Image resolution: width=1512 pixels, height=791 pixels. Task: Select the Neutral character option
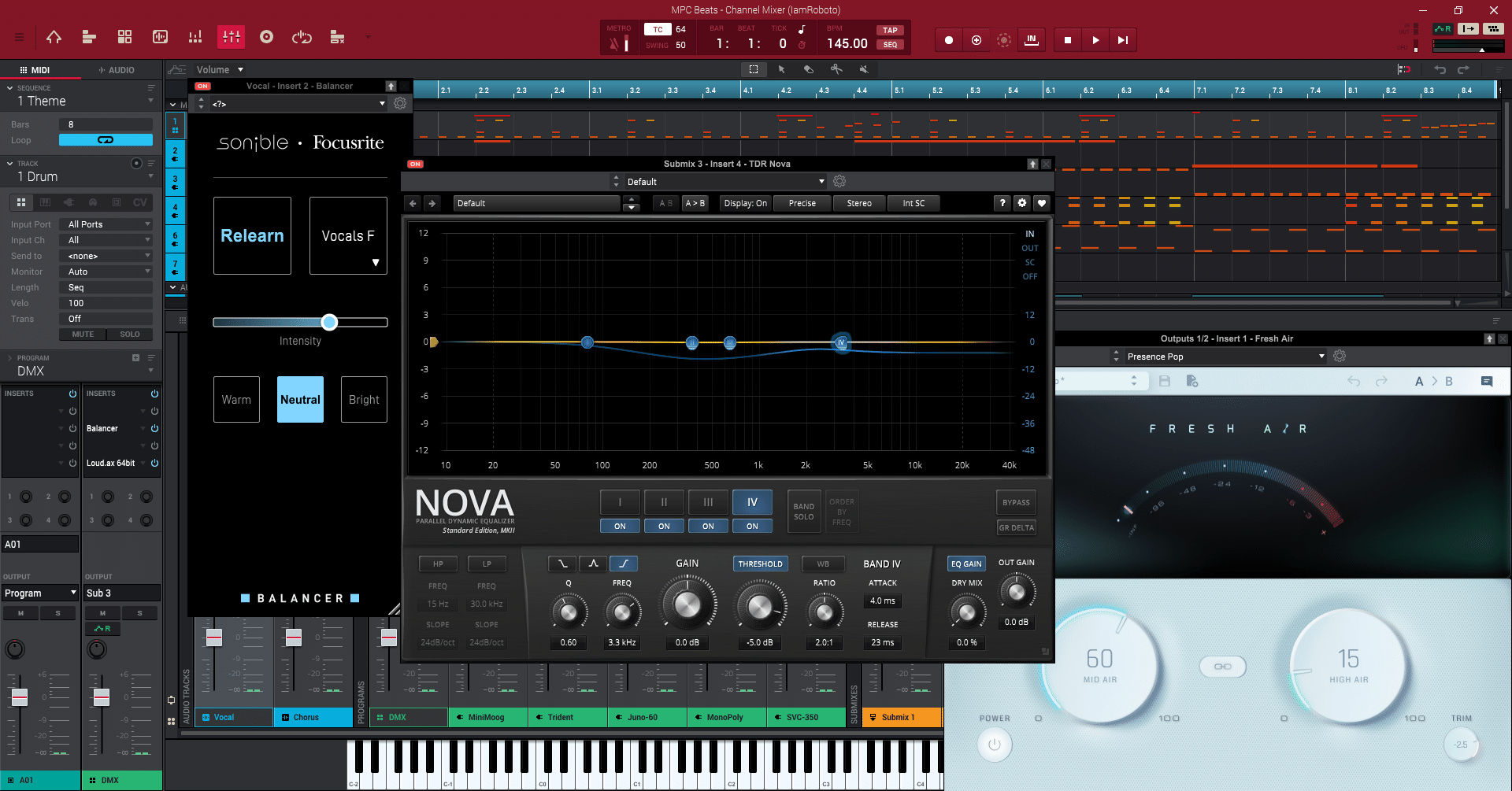coord(300,400)
